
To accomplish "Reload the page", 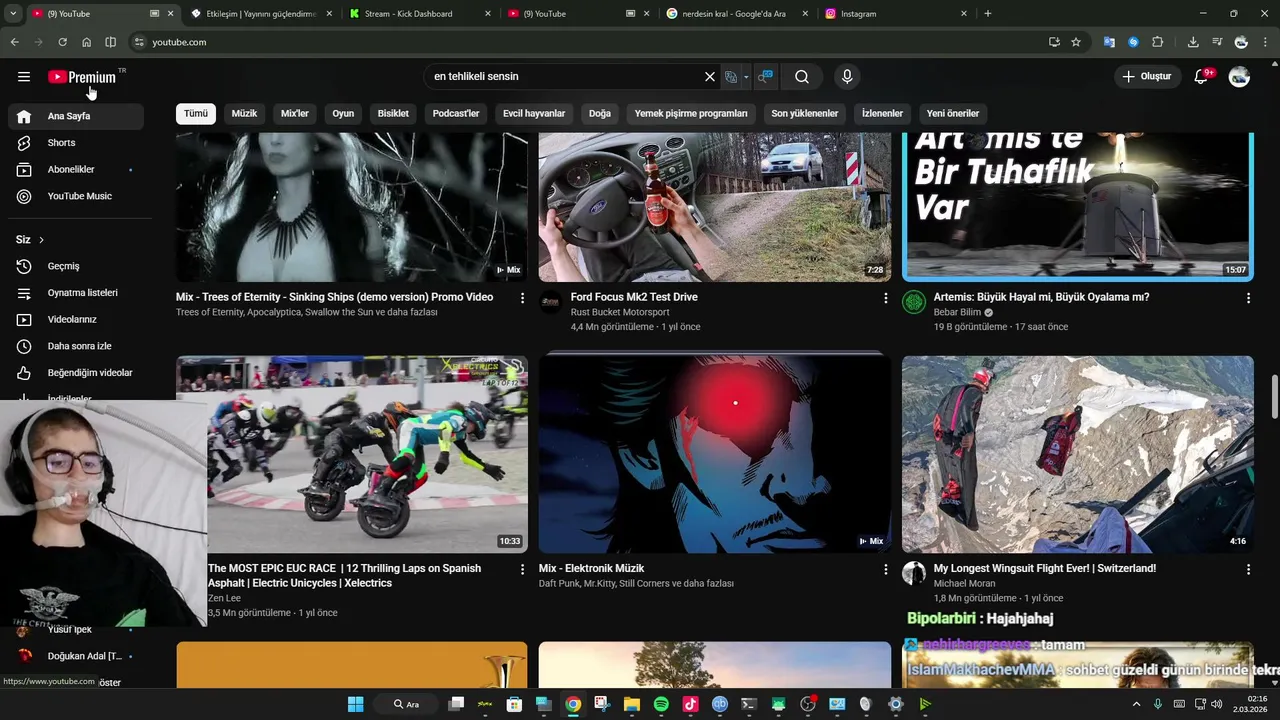I will [x=62, y=42].
